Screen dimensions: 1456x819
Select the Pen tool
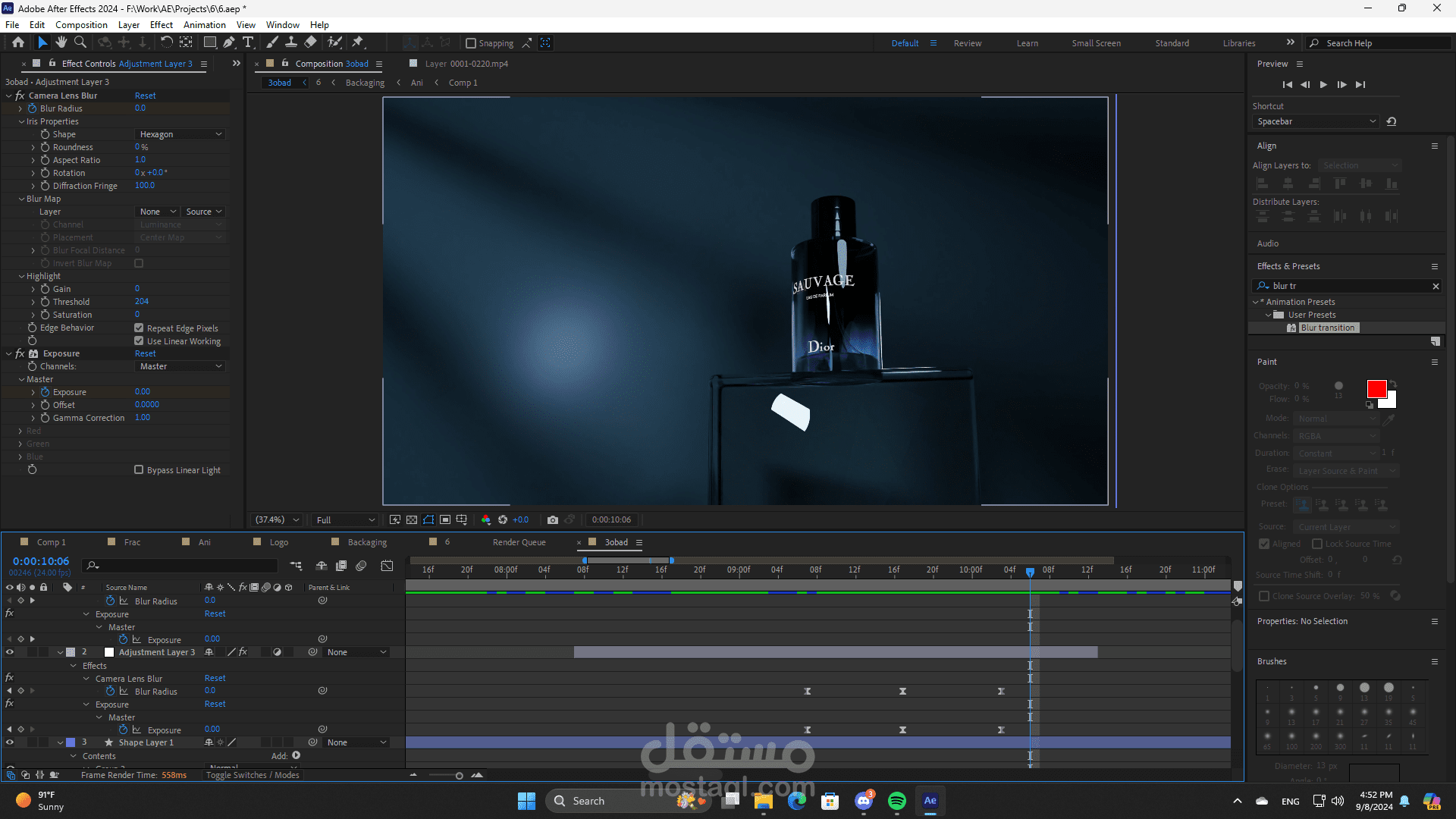tap(229, 42)
